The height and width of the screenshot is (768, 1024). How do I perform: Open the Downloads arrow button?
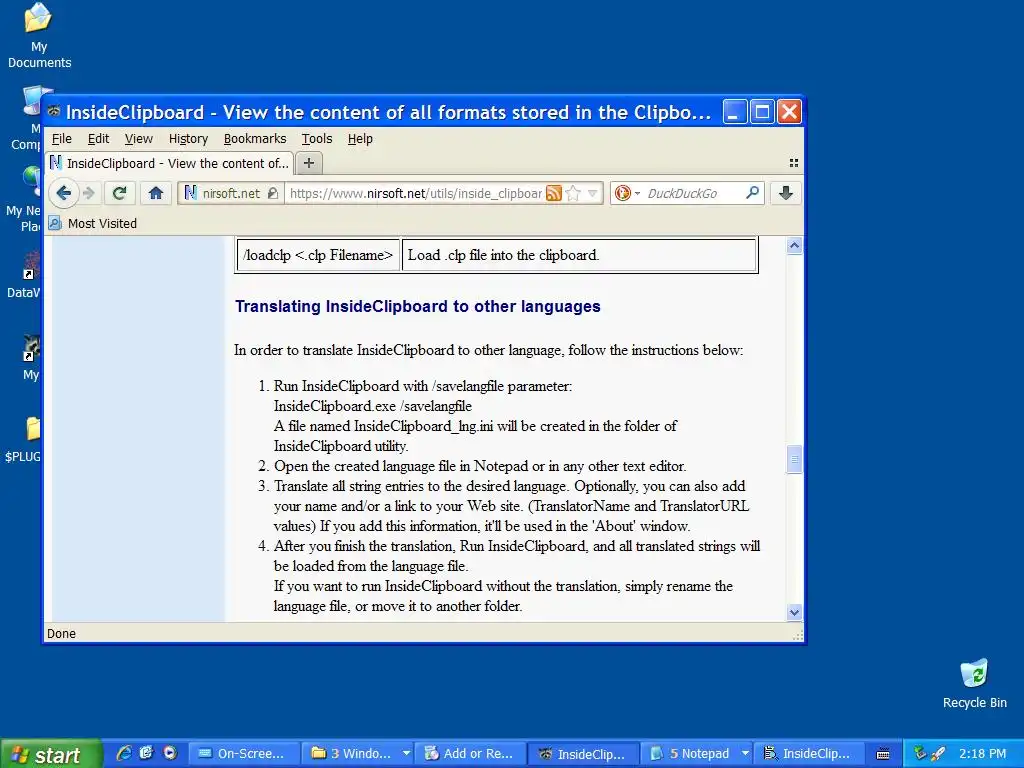(786, 193)
